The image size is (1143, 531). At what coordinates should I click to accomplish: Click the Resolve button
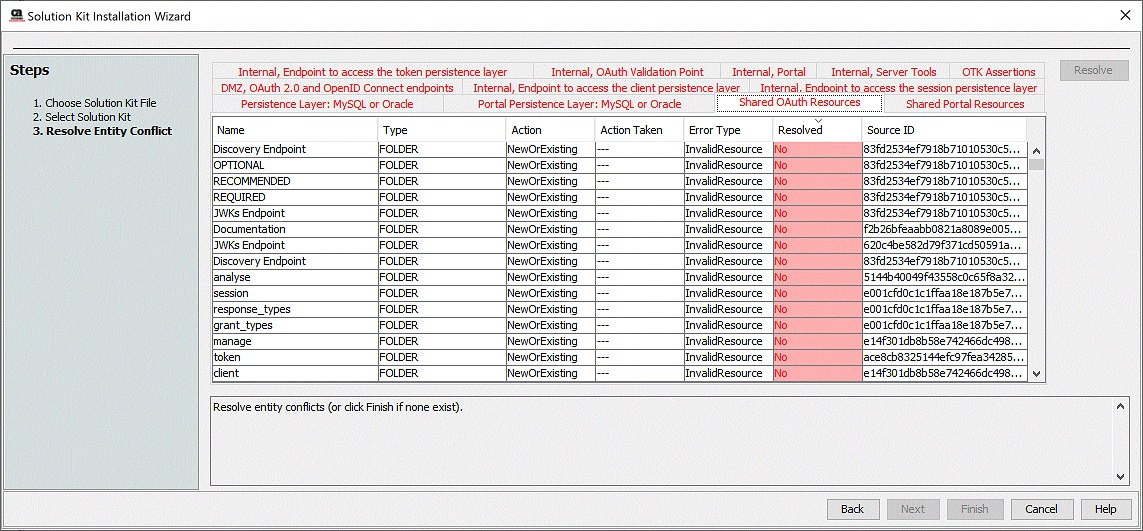1093,70
